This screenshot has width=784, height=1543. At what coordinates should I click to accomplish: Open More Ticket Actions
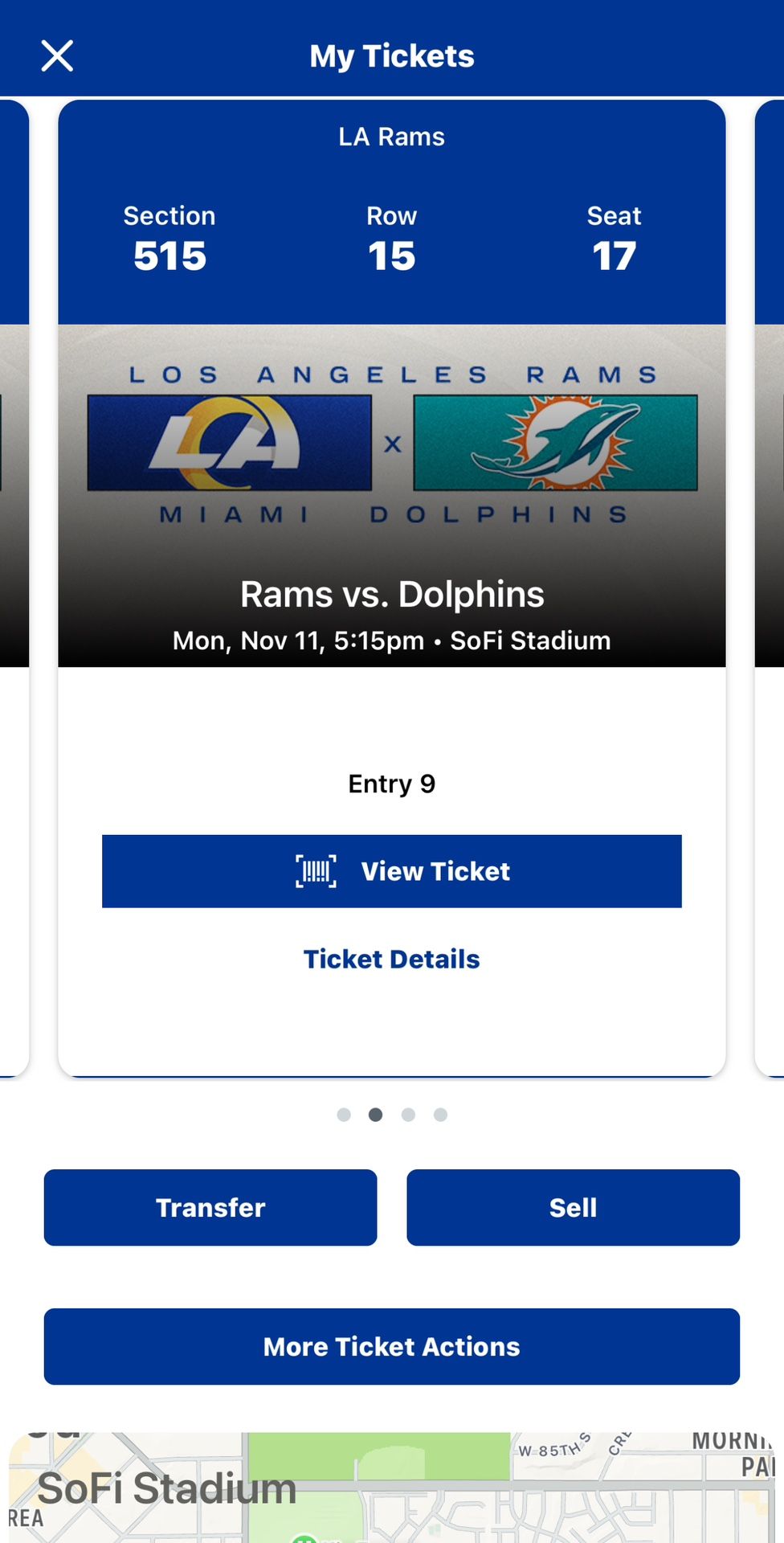point(391,1346)
